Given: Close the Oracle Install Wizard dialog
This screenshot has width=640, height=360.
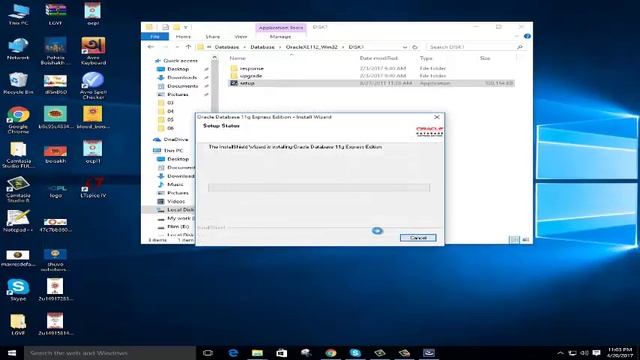Looking at the screenshot, I should pos(437,117).
